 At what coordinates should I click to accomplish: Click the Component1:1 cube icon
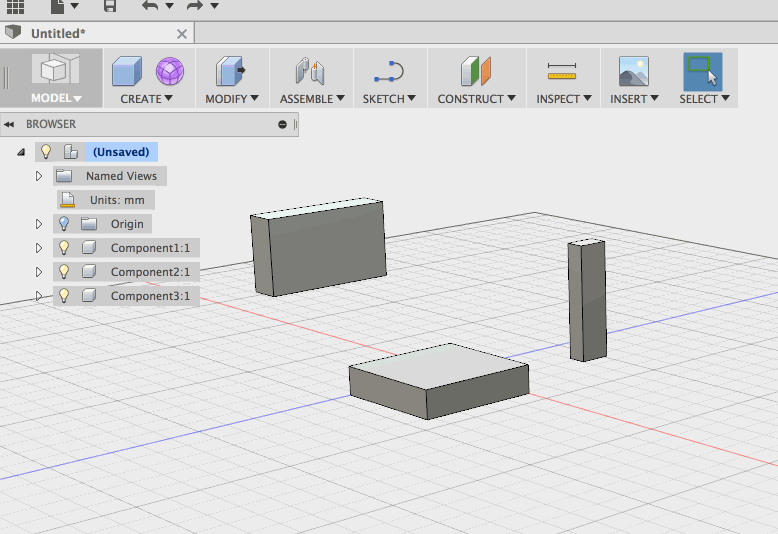(x=89, y=247)
